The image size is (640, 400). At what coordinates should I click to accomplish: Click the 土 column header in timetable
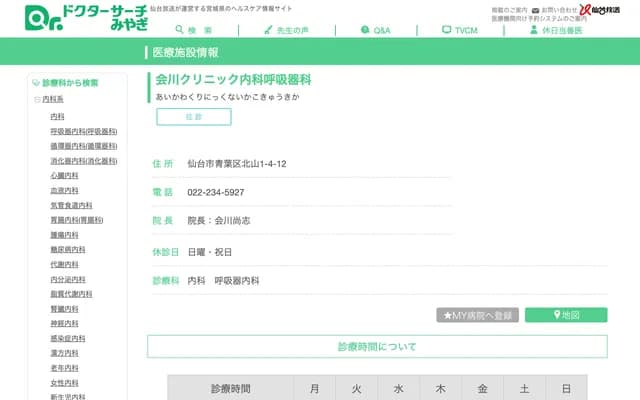524,389
